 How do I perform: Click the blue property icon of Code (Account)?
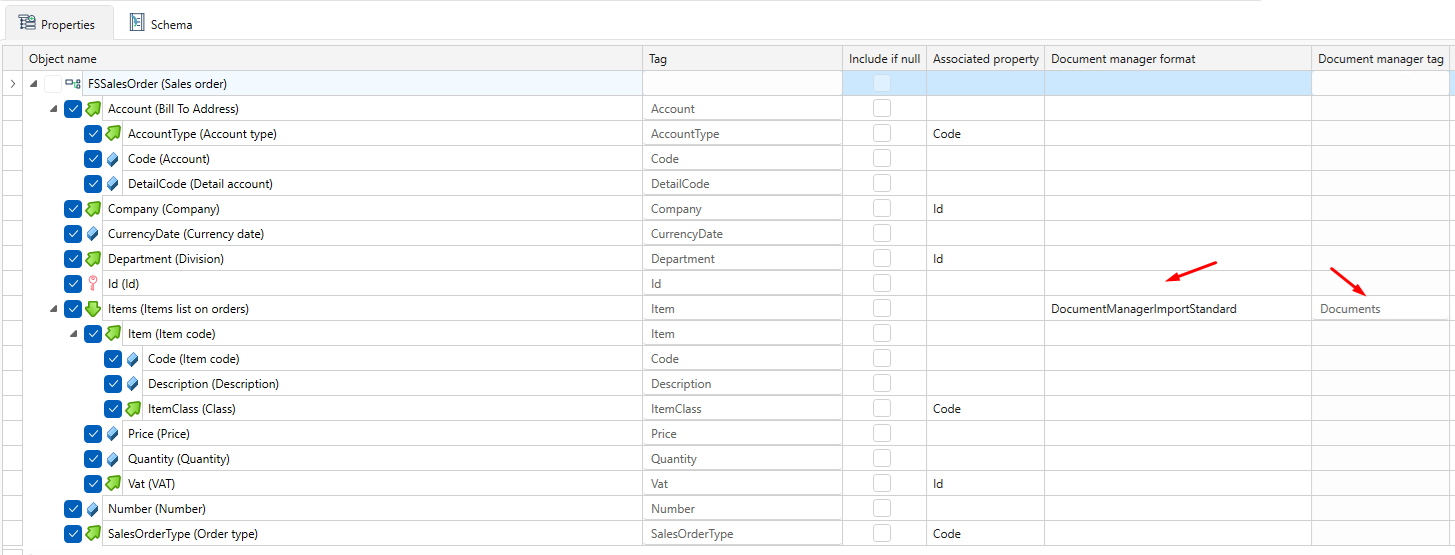pyautogui.click(x=113, y=159)
